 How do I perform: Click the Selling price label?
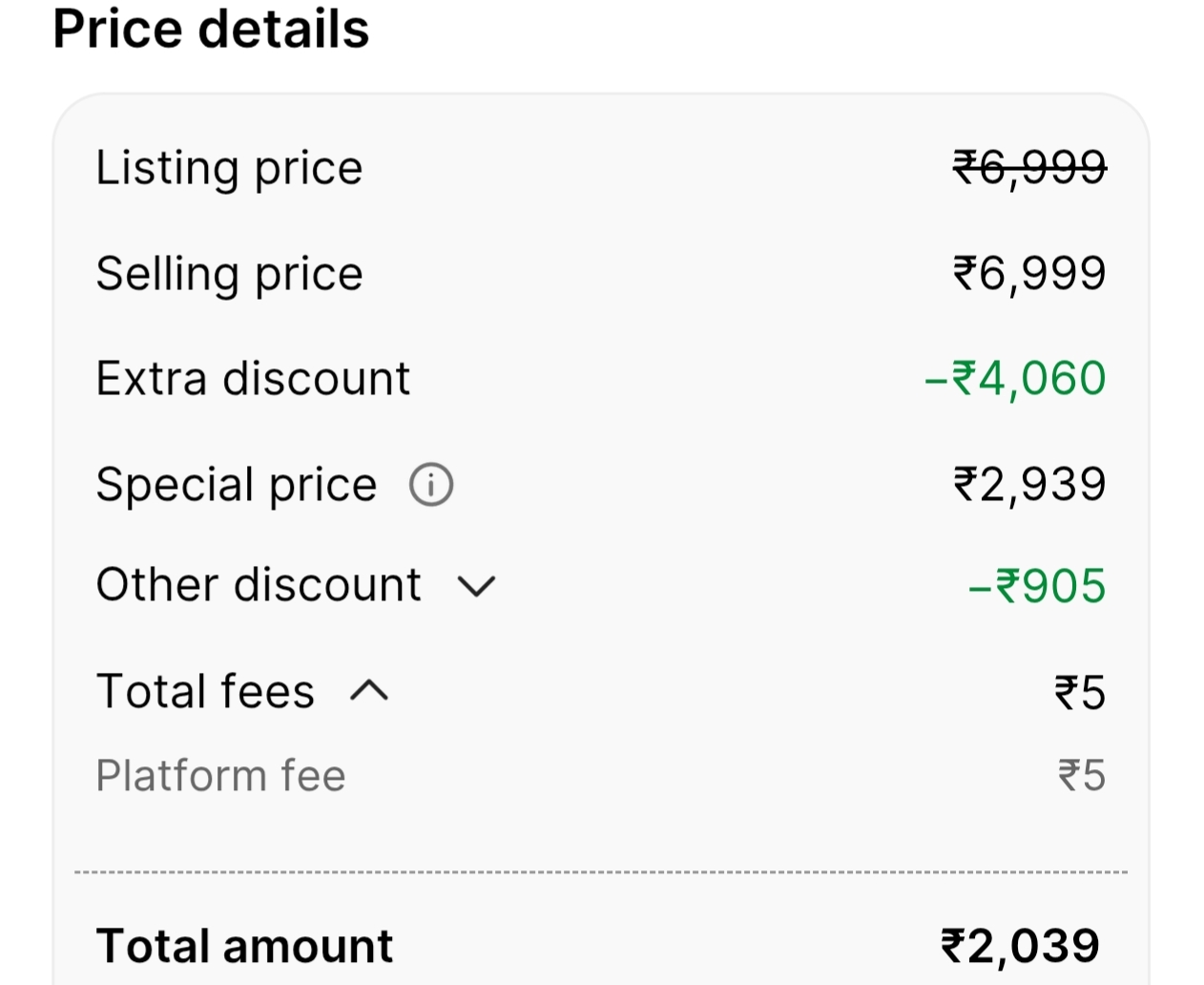coord(229,274)
